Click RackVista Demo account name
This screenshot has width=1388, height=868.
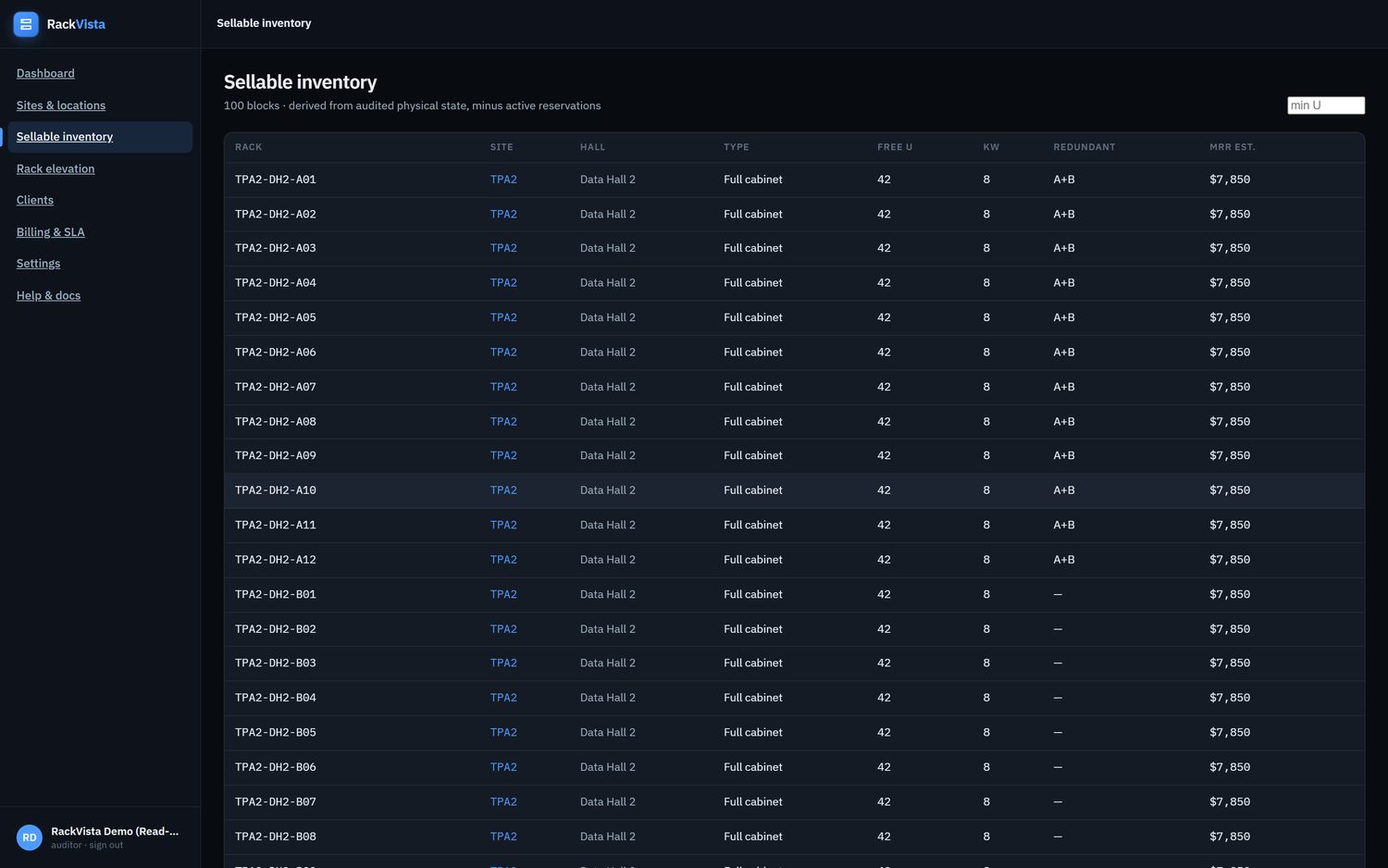115,831
